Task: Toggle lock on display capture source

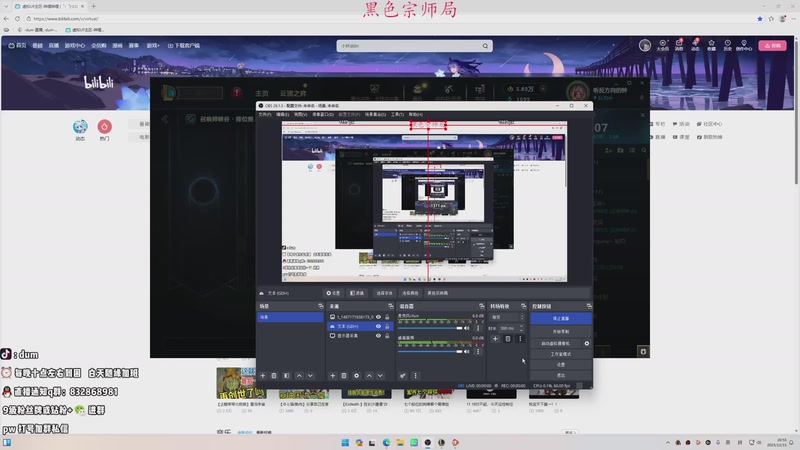Action: click(387, 336)
